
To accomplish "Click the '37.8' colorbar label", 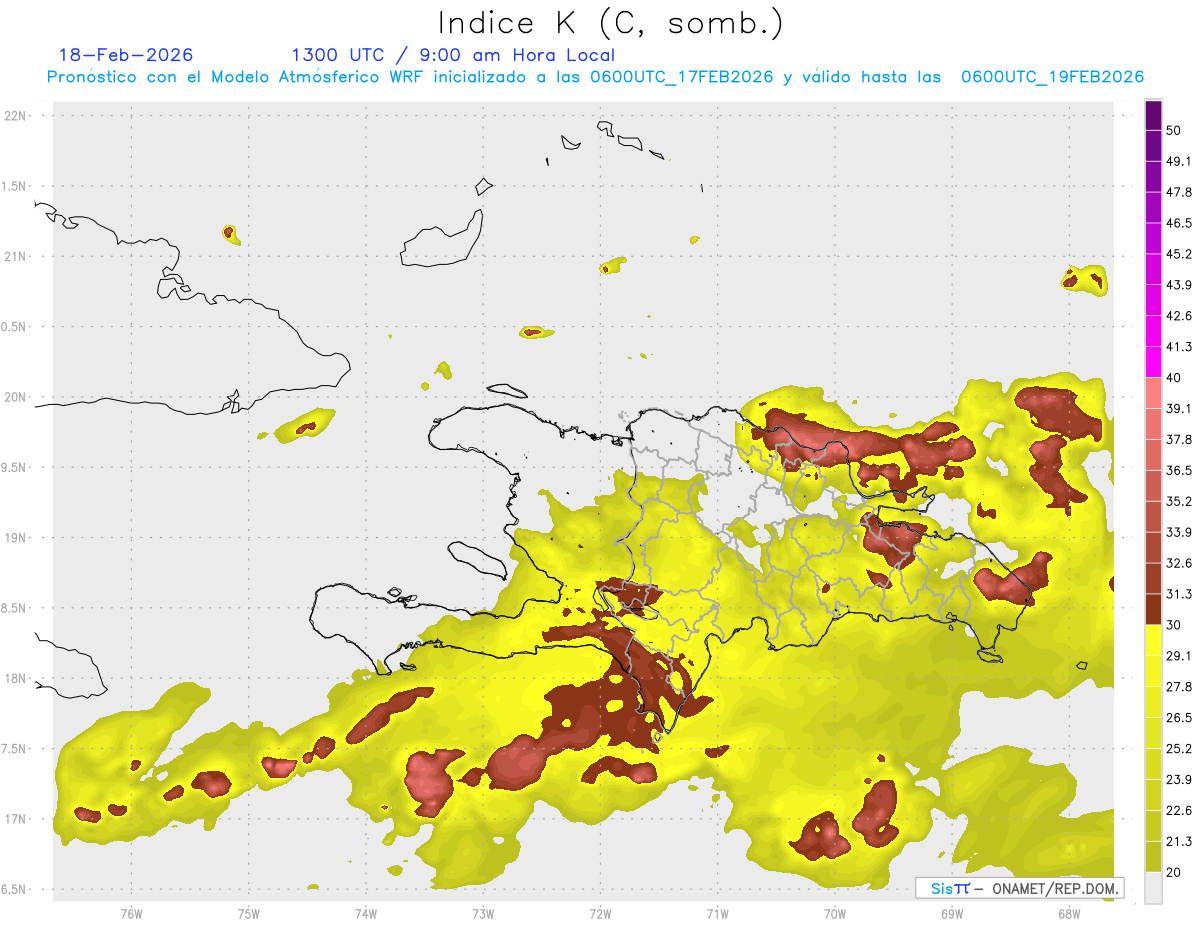I will 1179,439.
